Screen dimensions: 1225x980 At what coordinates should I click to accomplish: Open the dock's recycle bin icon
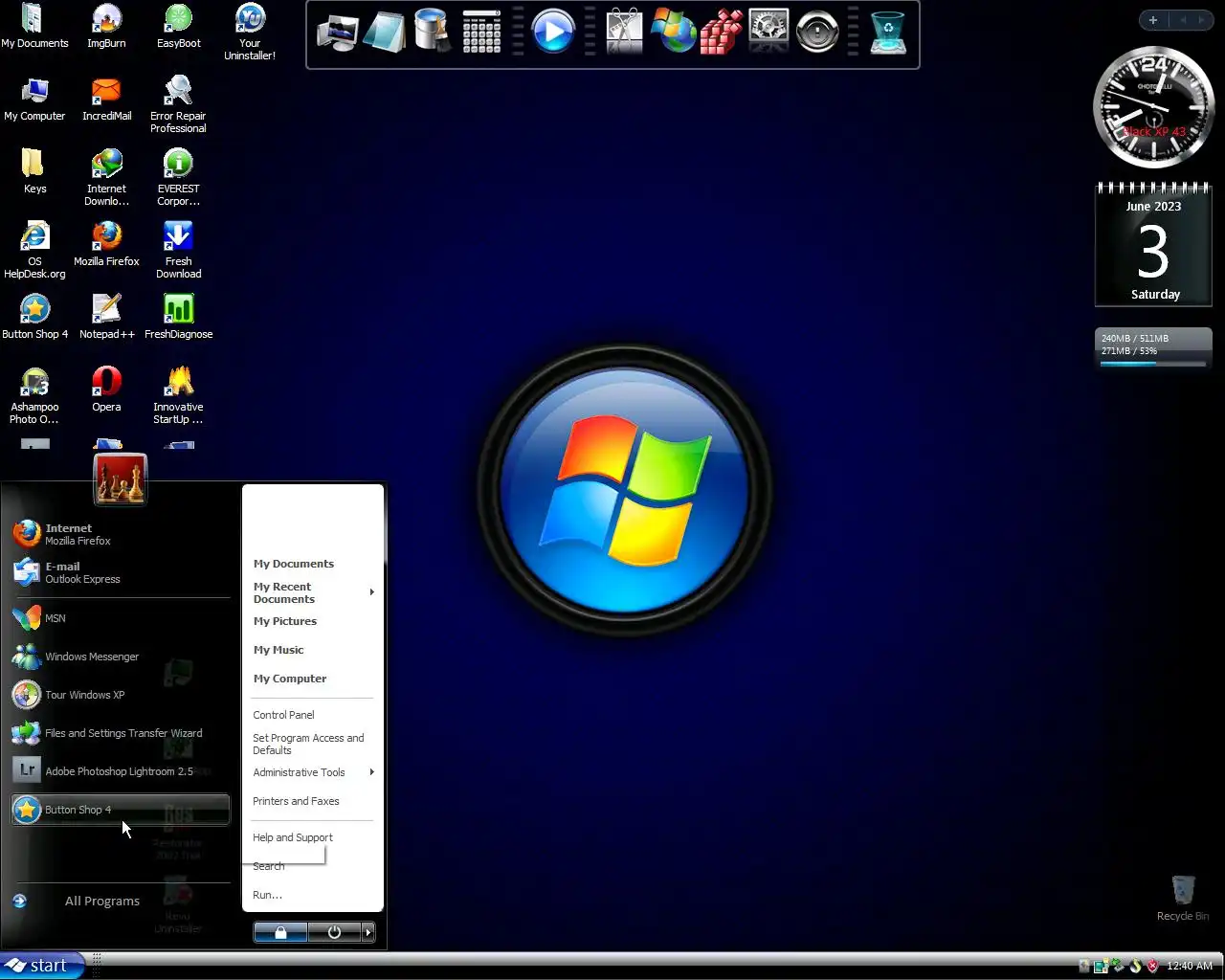[889, 33]
